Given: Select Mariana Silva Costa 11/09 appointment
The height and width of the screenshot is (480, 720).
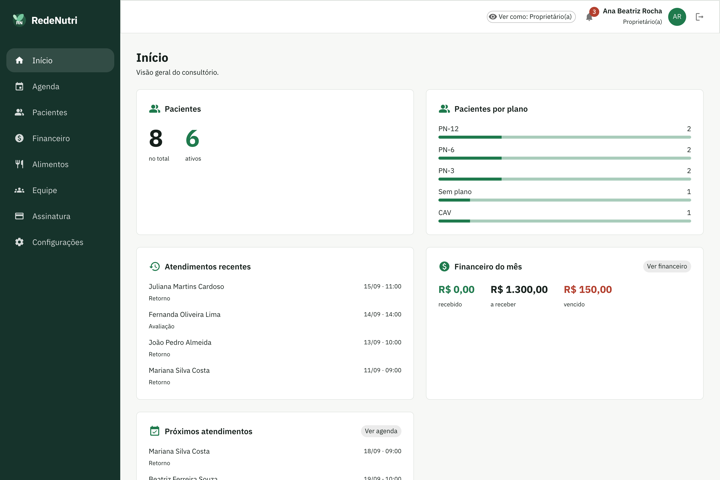Looking at the screenshot, I should (x=275, y=376).
